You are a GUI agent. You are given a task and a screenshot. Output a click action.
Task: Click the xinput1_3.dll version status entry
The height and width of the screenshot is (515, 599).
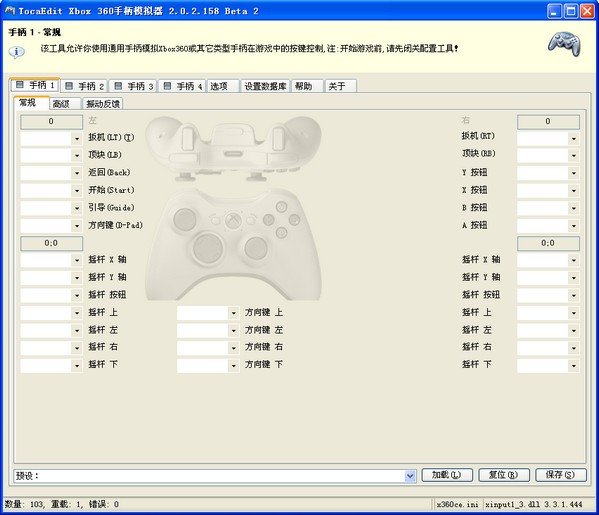point(534,505)
